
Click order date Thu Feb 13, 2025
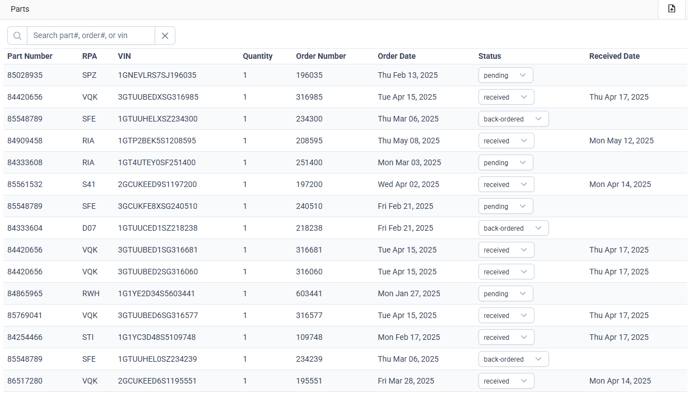pyautogui.click(x=408, y=75)
